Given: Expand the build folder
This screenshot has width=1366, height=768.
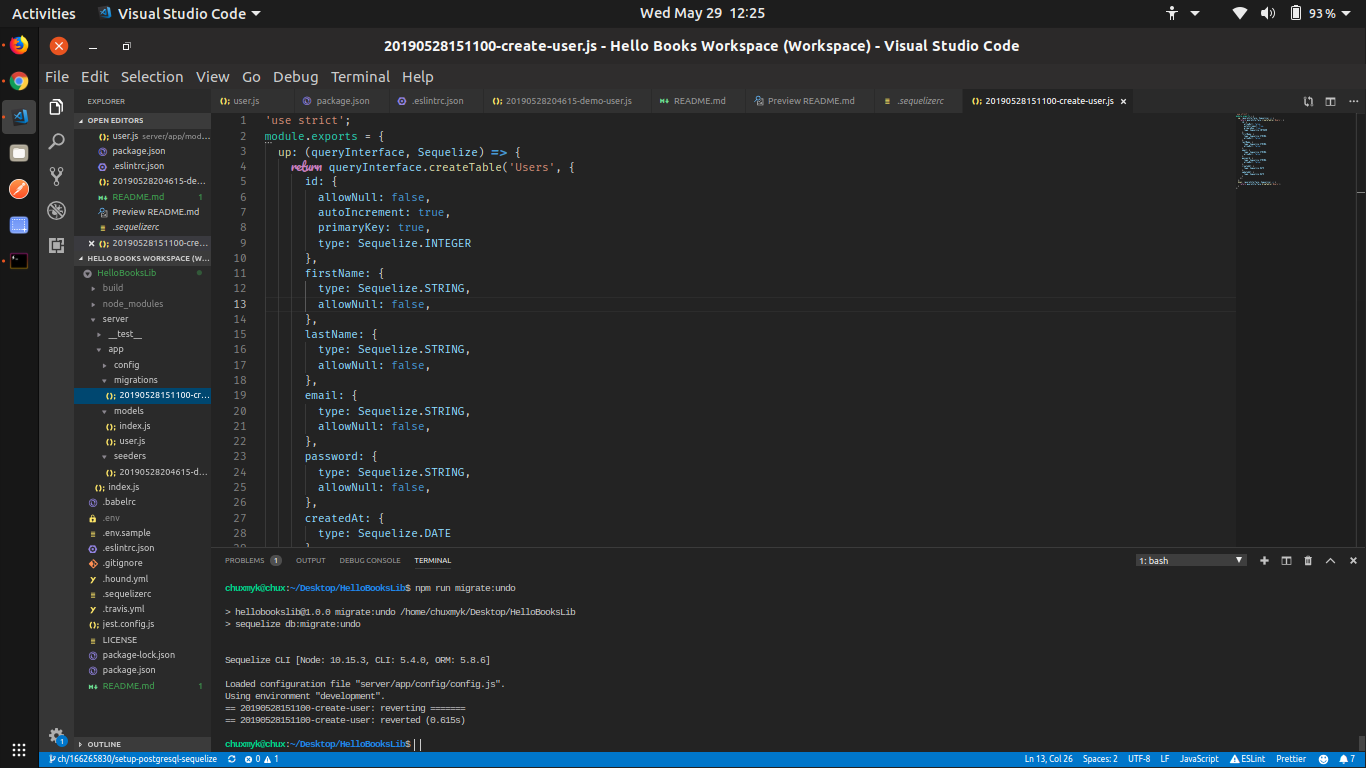Looking at the screenshot, I should [x=142, y=288].
